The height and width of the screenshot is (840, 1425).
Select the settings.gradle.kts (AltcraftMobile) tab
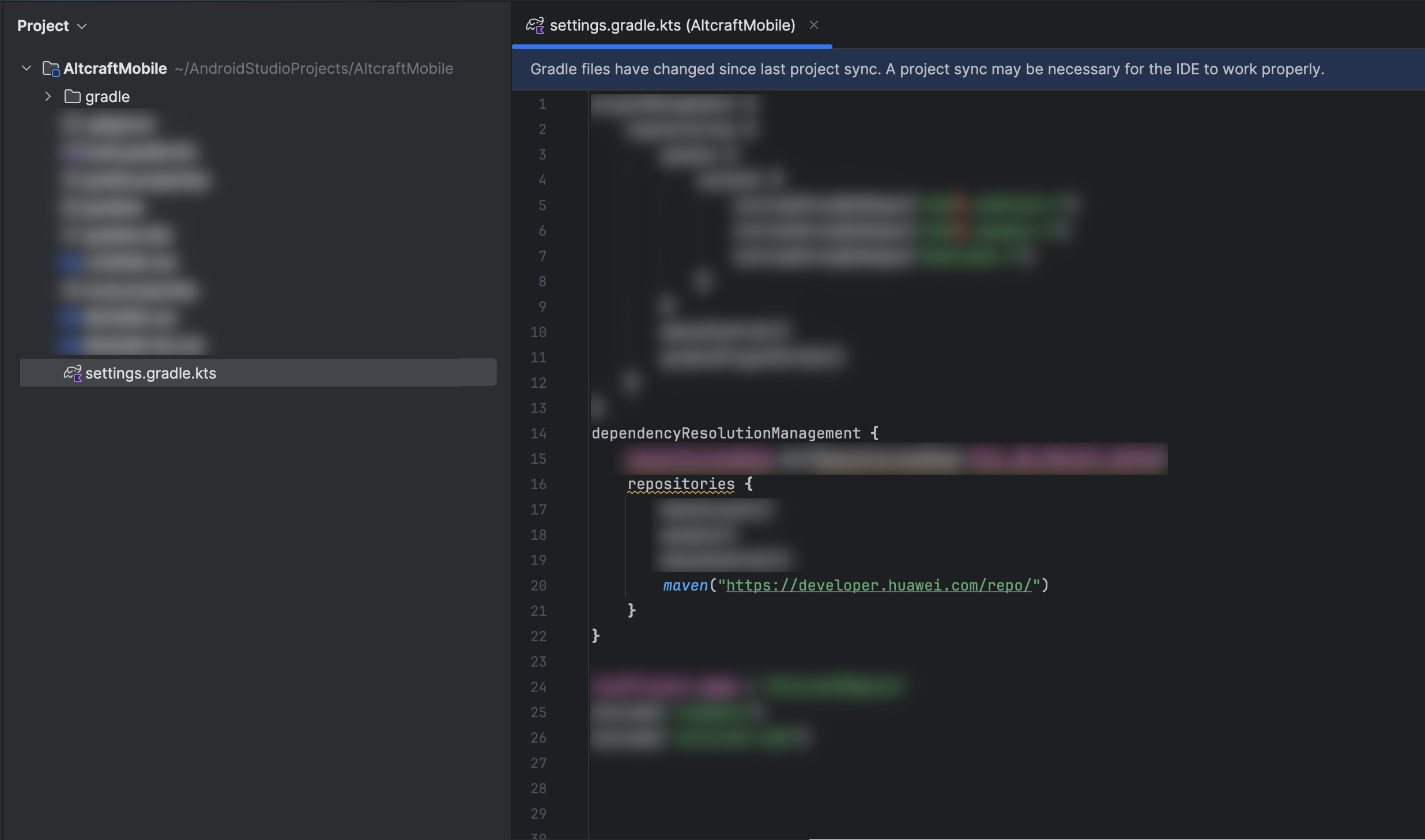pos(672,25)
